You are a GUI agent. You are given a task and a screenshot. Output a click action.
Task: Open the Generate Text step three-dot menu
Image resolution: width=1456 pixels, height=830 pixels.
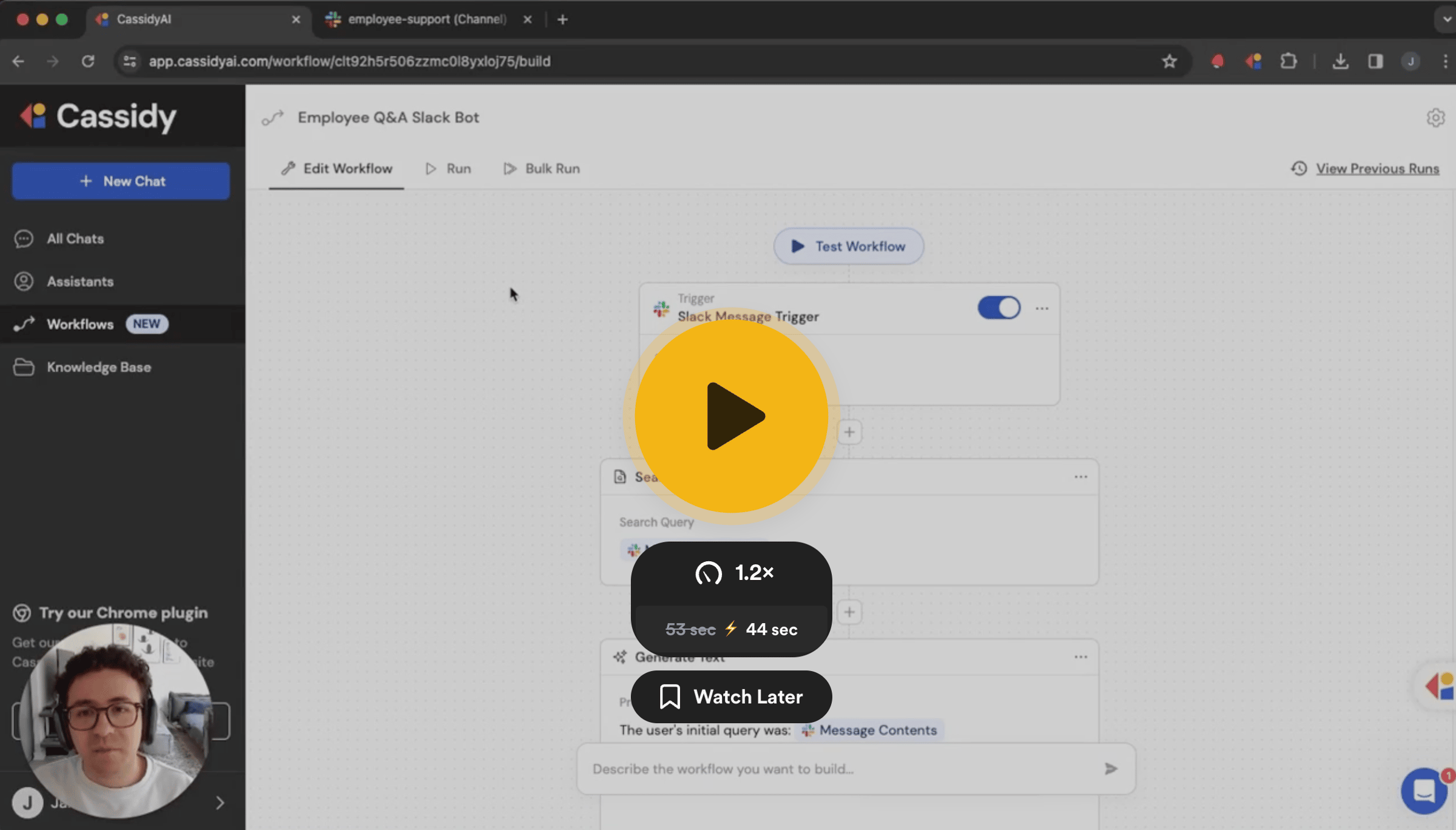click(x=1080, y=657)
